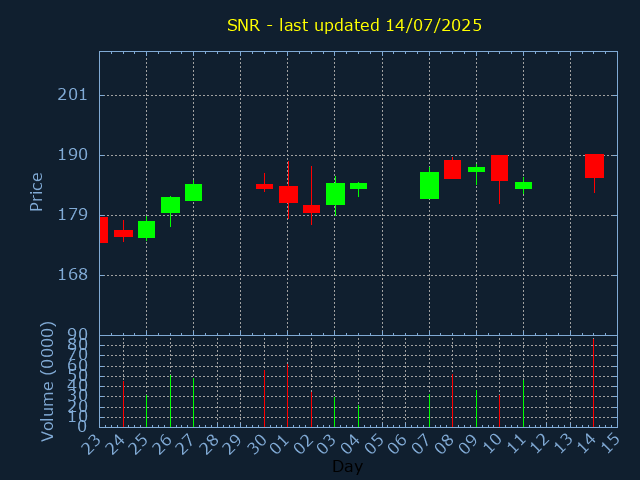Click the 90 volume tick label

tap(78, 336)
